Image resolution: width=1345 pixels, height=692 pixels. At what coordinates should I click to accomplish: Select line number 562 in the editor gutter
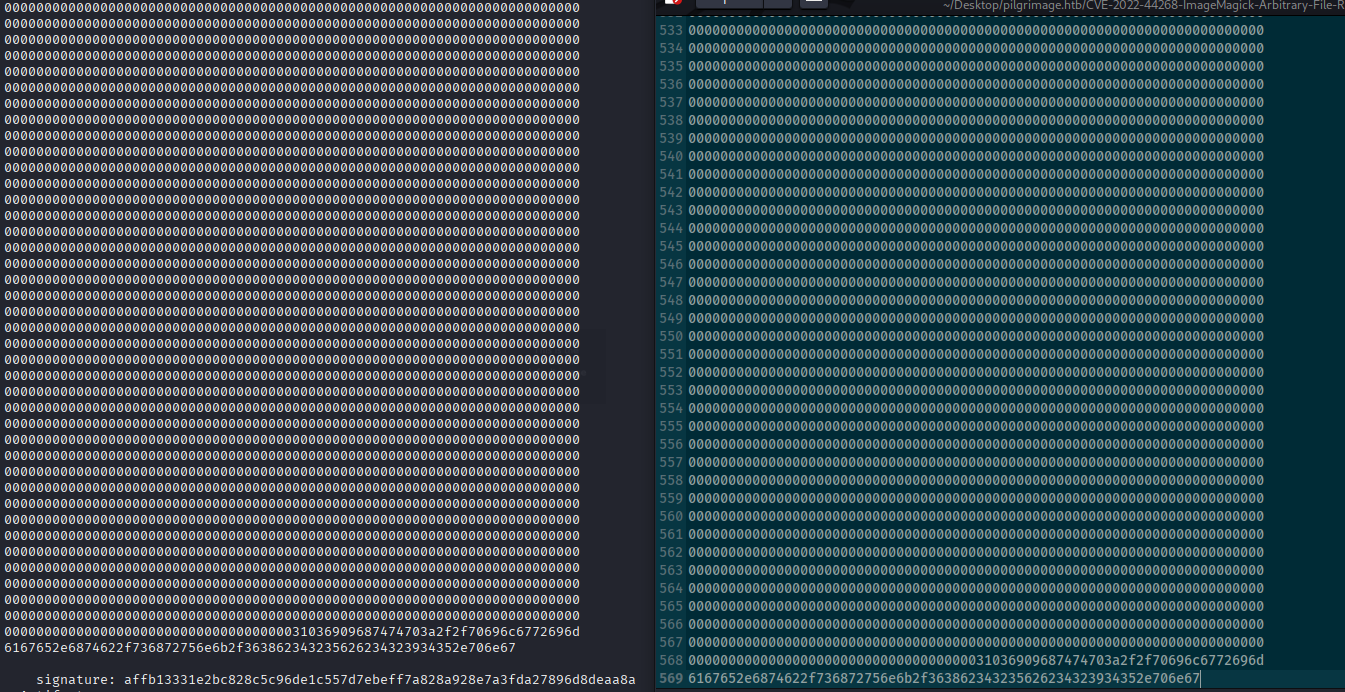click(x=671, y=552)
